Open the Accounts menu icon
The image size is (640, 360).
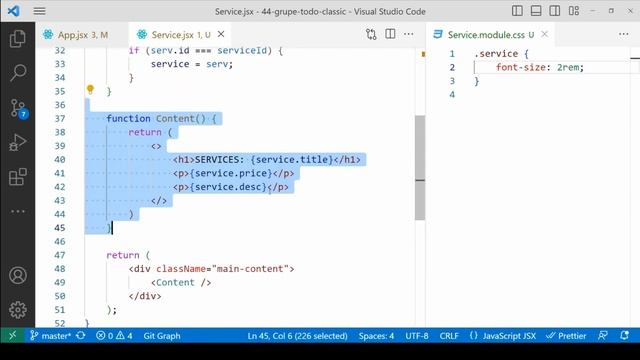(18, 276)
